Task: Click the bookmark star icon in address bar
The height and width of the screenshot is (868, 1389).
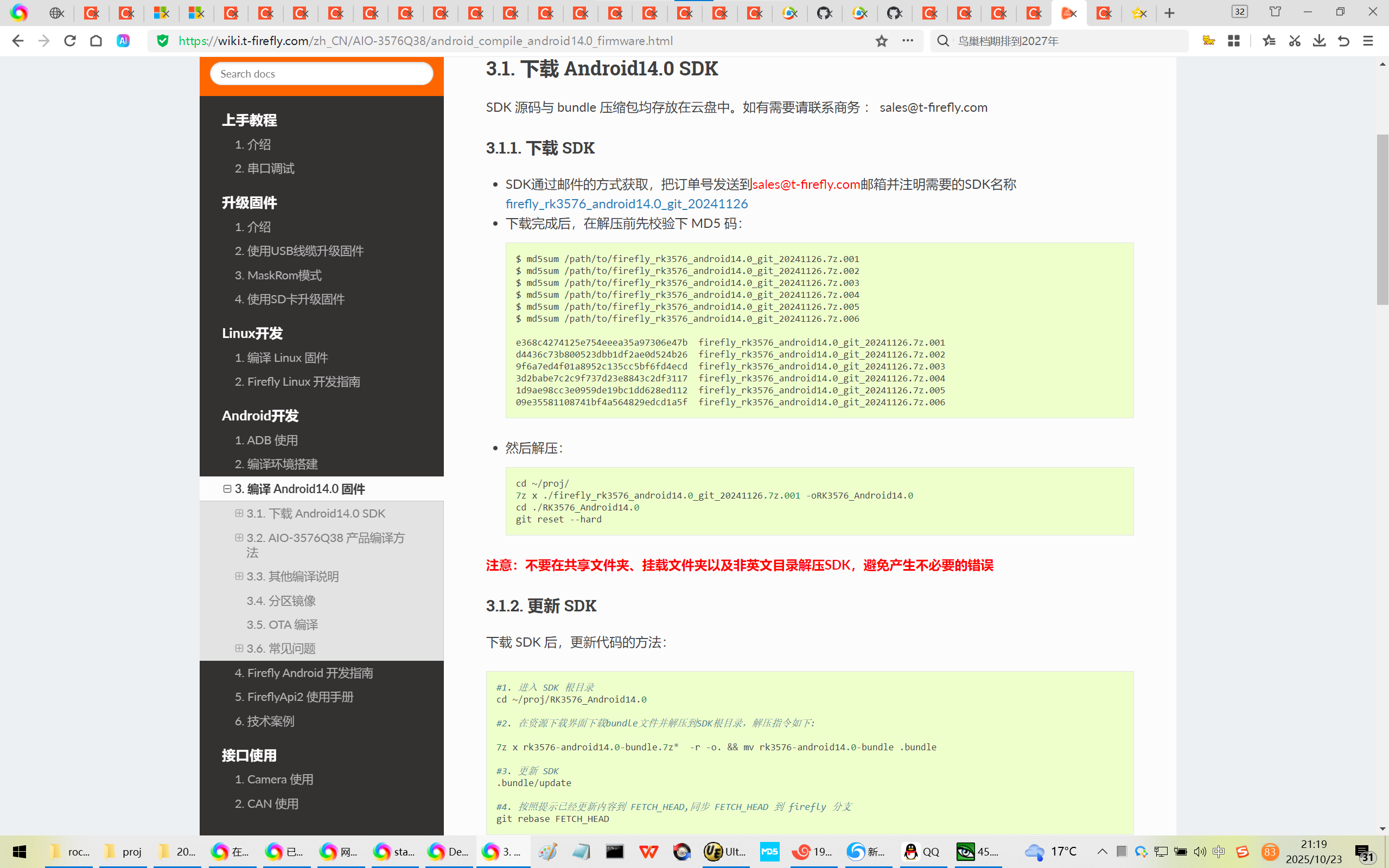Action: [882, 41]
